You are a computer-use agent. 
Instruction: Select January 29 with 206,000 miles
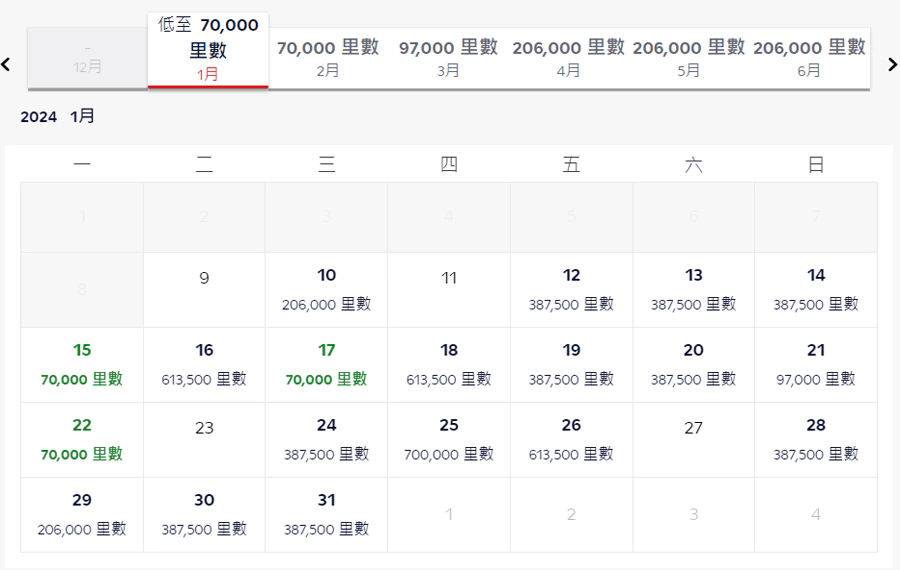pos(82,515)
